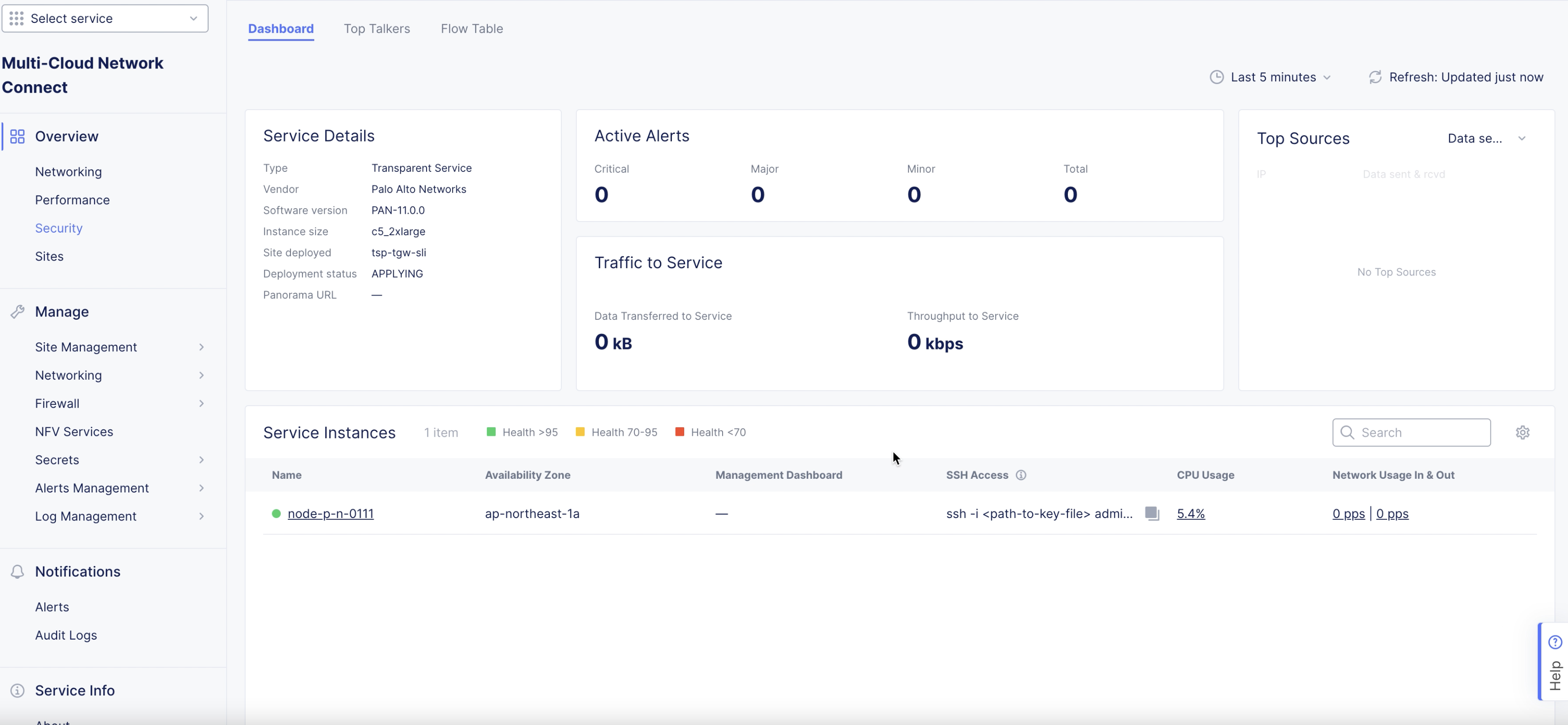This screenshot has height=725, width=1568.
Task: Click the Help question mark icon
Action: click(x=1555, y=642)
